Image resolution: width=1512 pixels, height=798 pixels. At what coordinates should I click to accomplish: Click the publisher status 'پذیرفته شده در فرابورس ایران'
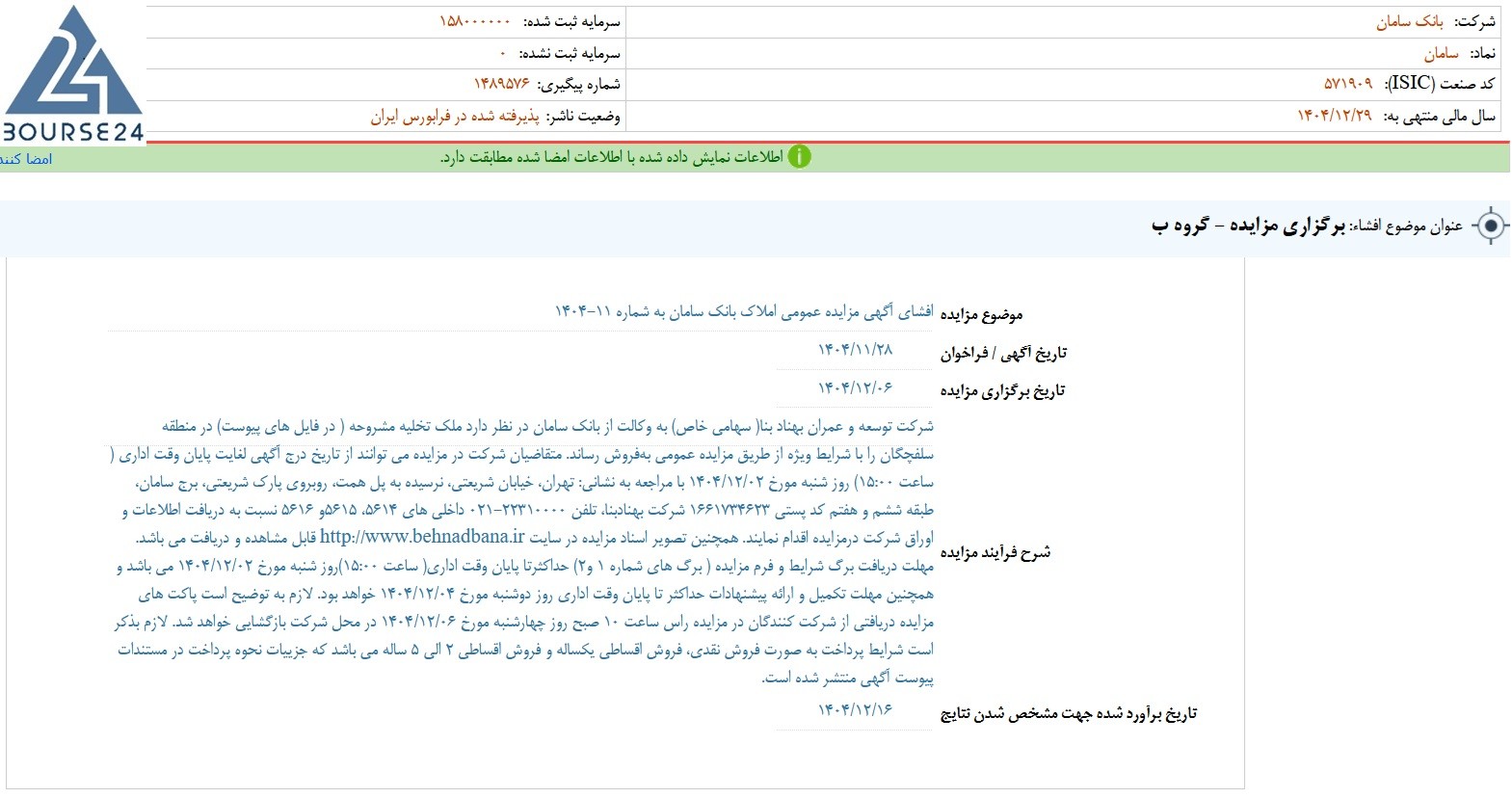455,116
